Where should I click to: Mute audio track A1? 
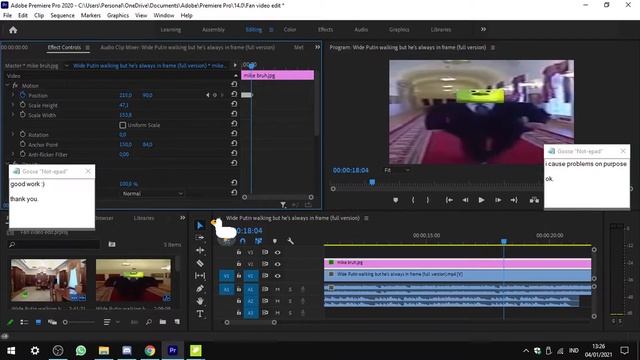(x=278, y=289)
